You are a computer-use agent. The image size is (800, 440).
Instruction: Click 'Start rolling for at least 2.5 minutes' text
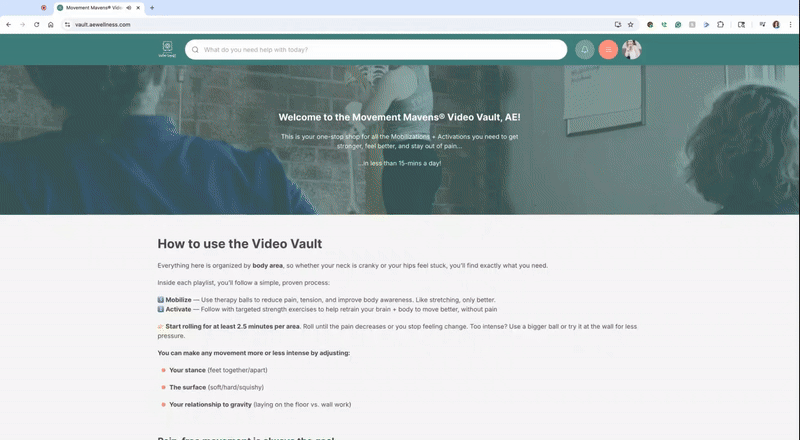tap(232, 327)
